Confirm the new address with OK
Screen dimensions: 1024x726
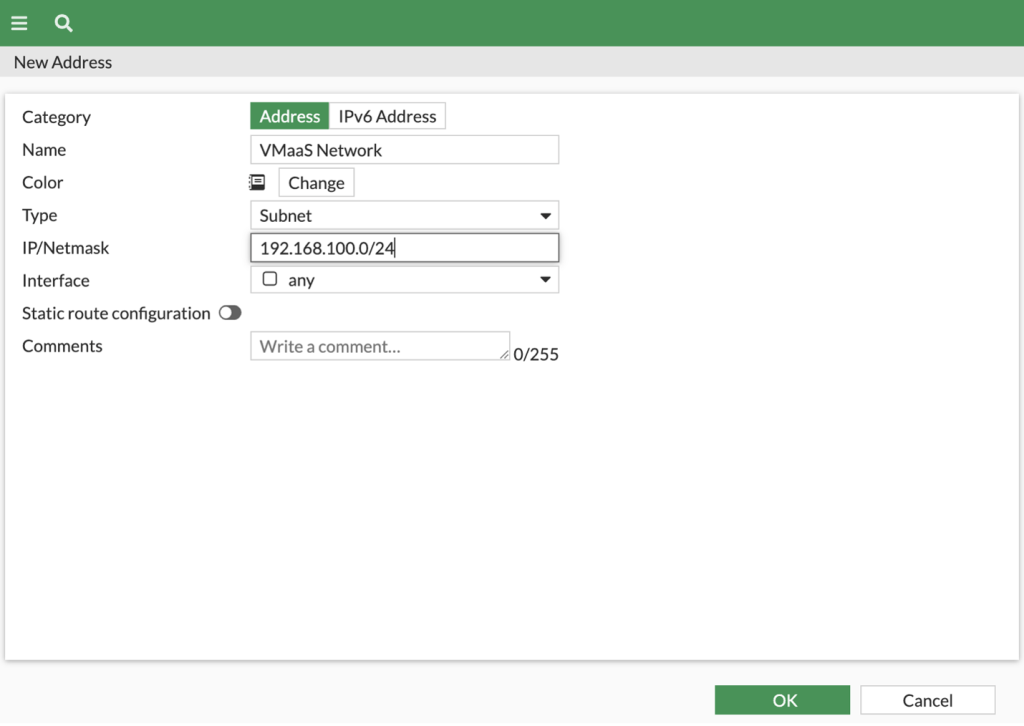click(783, 700)
